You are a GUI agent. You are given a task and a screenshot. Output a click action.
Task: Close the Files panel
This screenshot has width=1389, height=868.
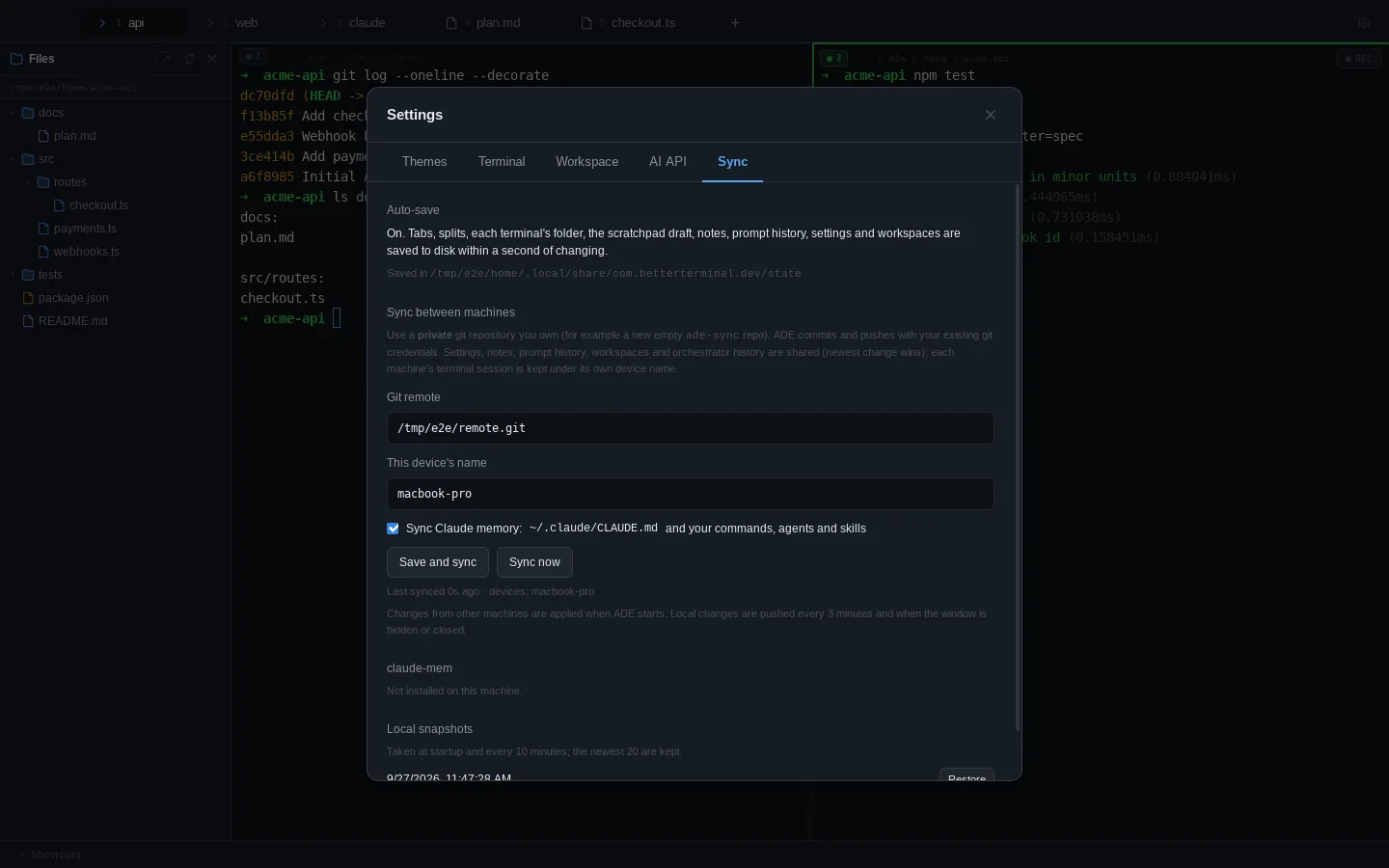point(213,59)
